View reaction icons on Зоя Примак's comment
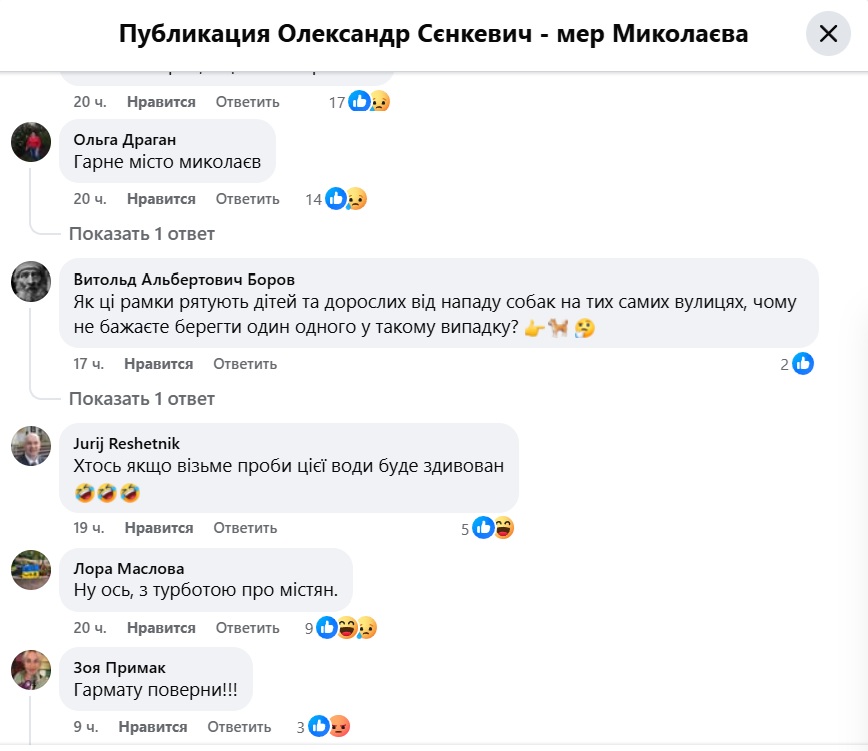Image resolution: width=868 pixels, height=751 pixels. pyautogui.click(x=329, y=727)
